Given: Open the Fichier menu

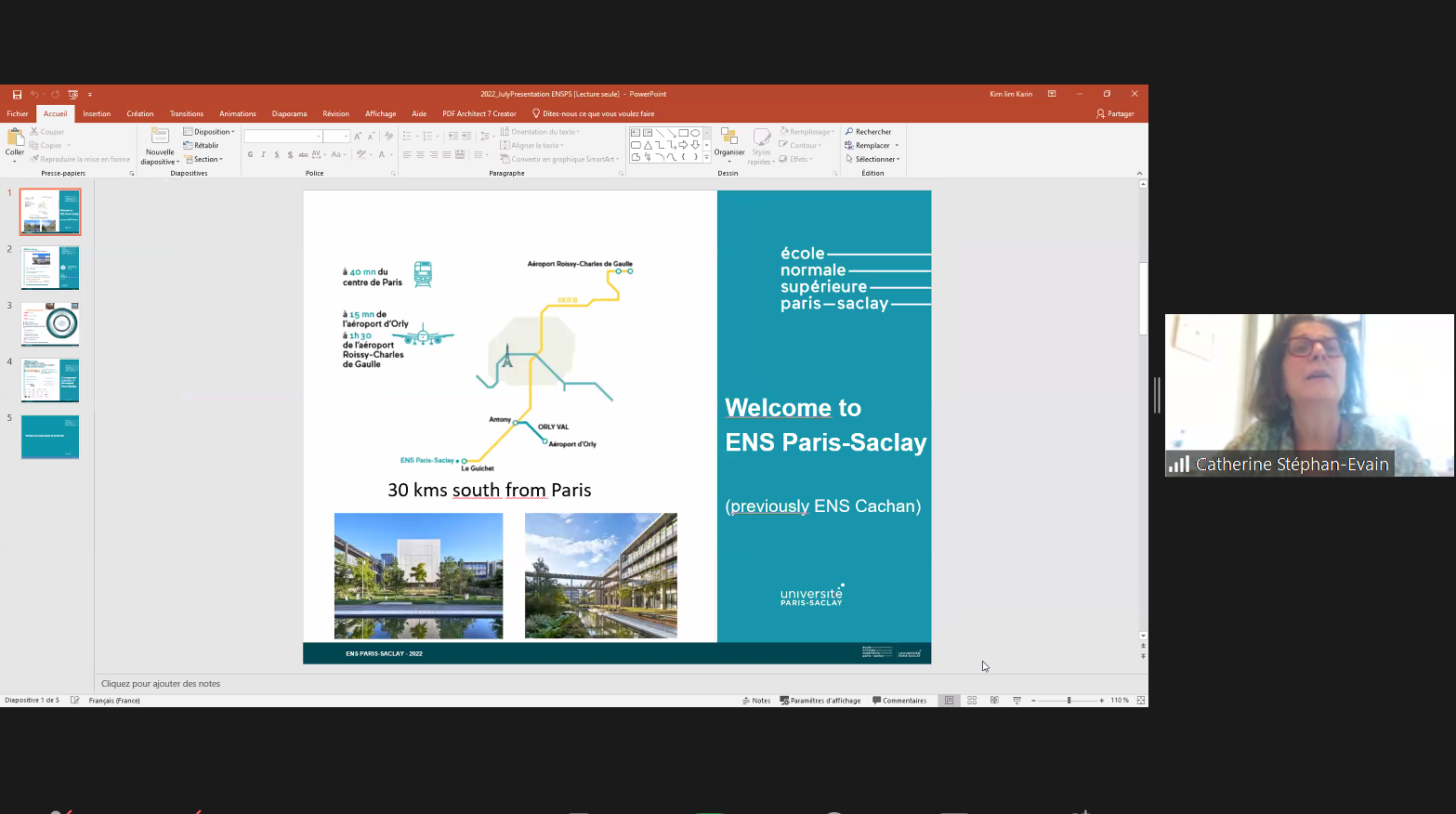Looking at the screenshot, I should click(18, 113).
